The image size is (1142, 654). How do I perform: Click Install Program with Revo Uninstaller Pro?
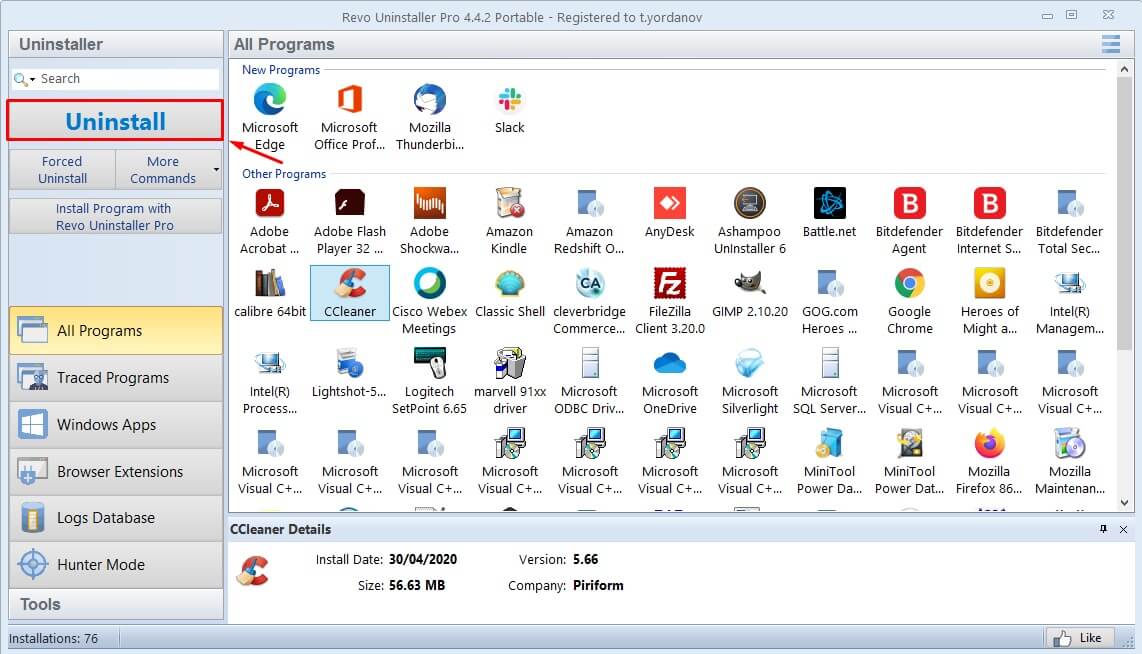[115, 216]
